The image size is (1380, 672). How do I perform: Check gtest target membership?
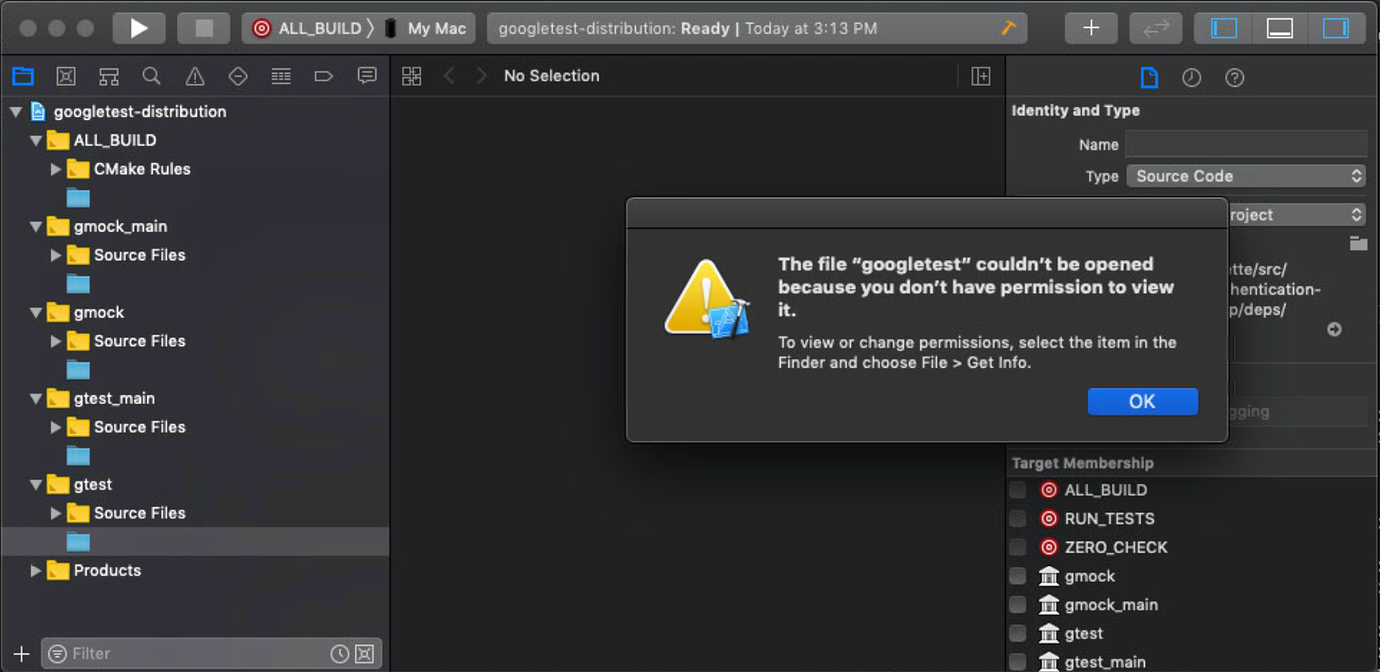point(1017,633)
